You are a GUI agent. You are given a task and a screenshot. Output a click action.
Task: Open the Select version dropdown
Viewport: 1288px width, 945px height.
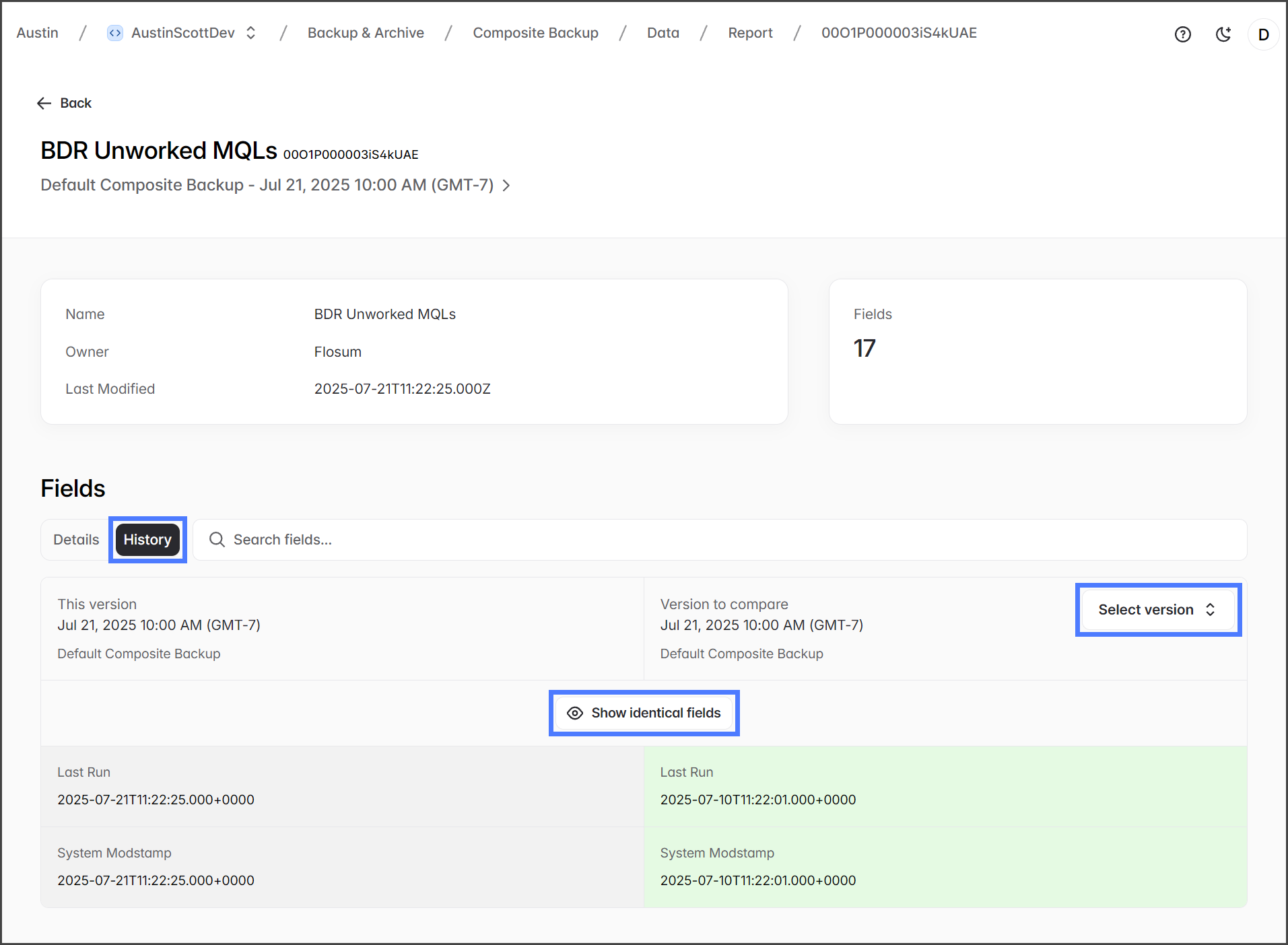tap(1157, 610)
